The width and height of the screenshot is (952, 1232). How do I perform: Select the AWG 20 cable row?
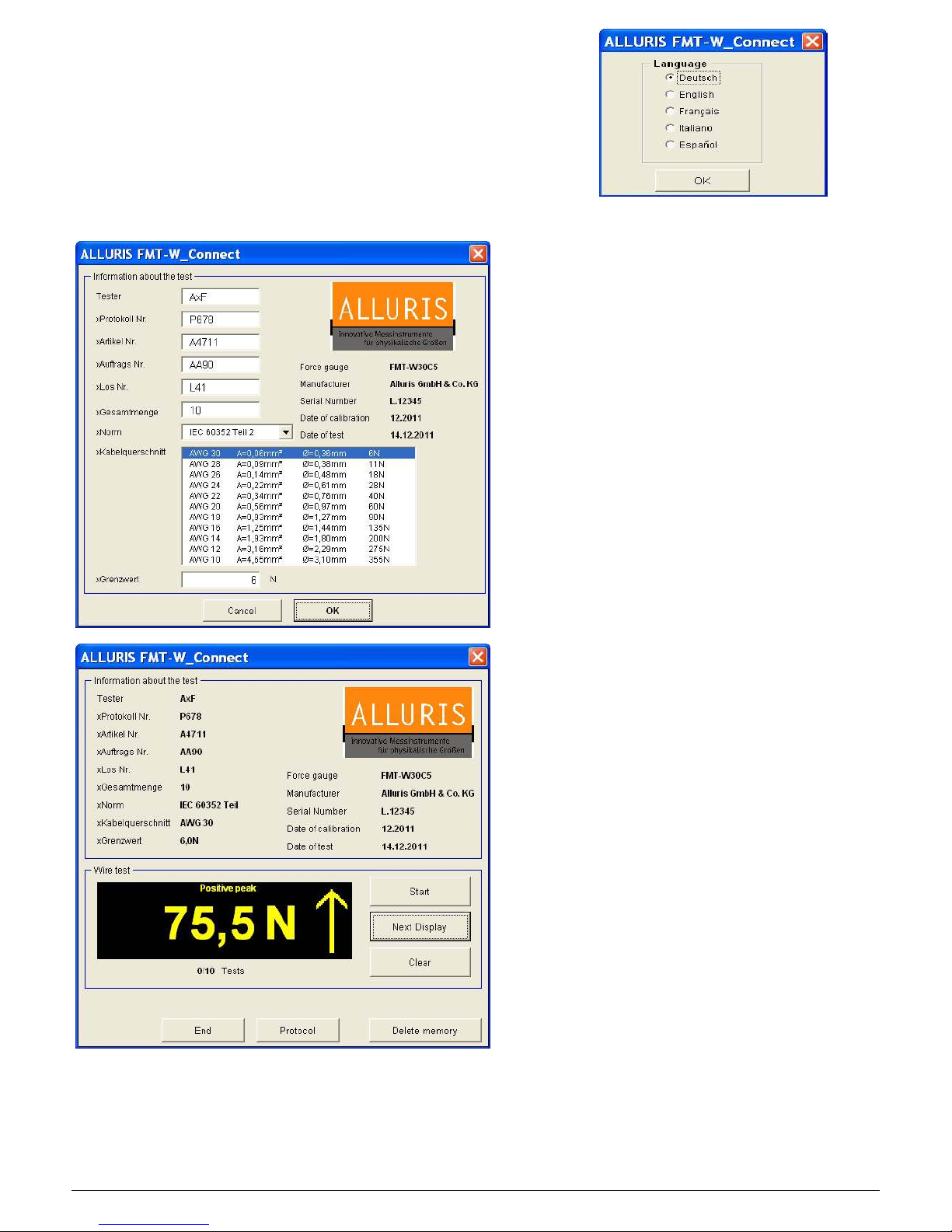point(298,506)
